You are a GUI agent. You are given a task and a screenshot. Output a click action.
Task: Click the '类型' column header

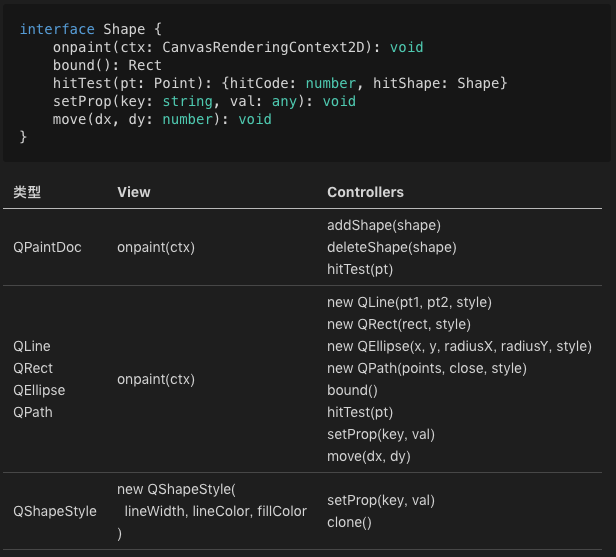point(27,191)
